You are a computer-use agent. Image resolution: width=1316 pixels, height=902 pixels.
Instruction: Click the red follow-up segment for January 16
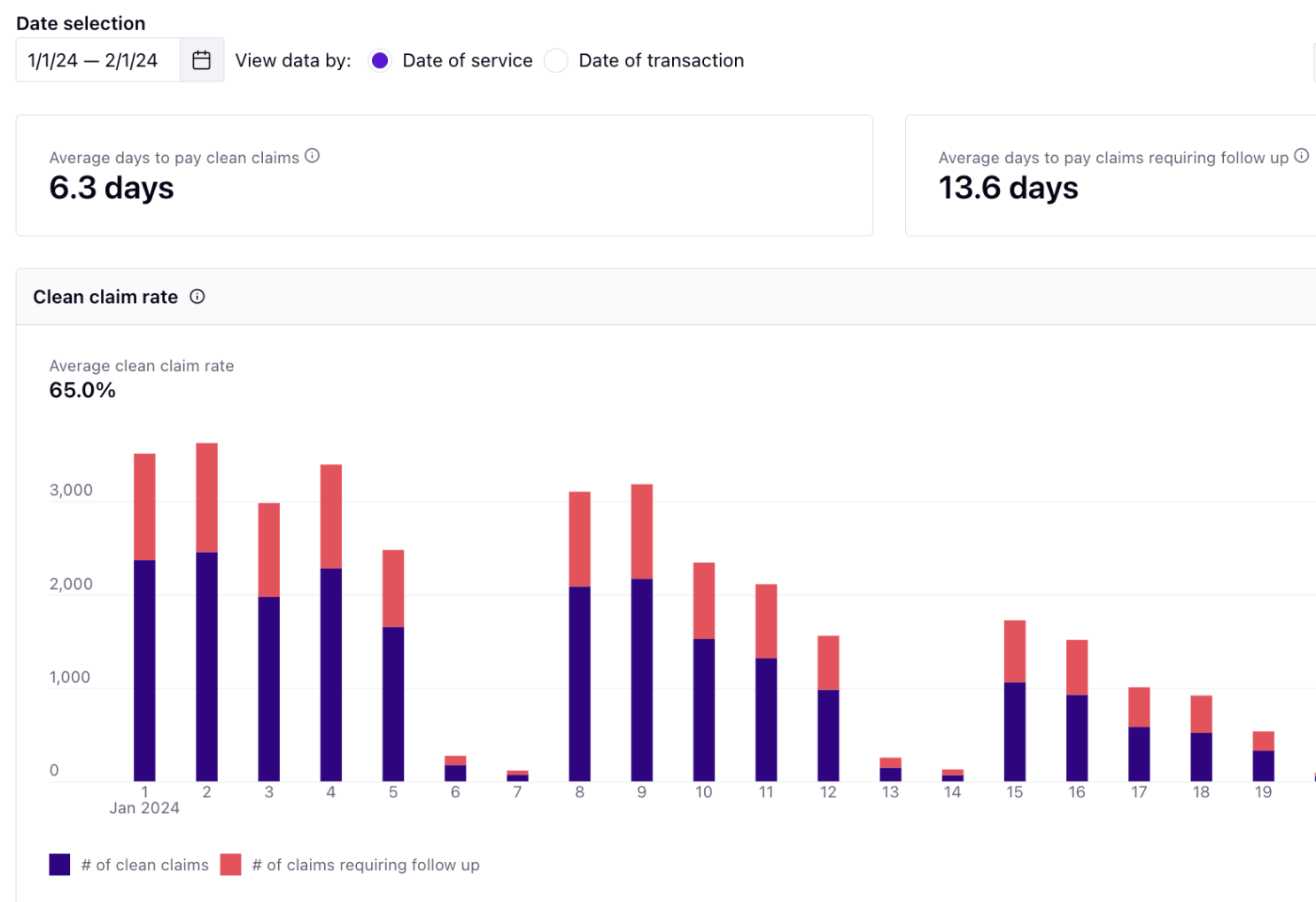tap(1077, 667)
